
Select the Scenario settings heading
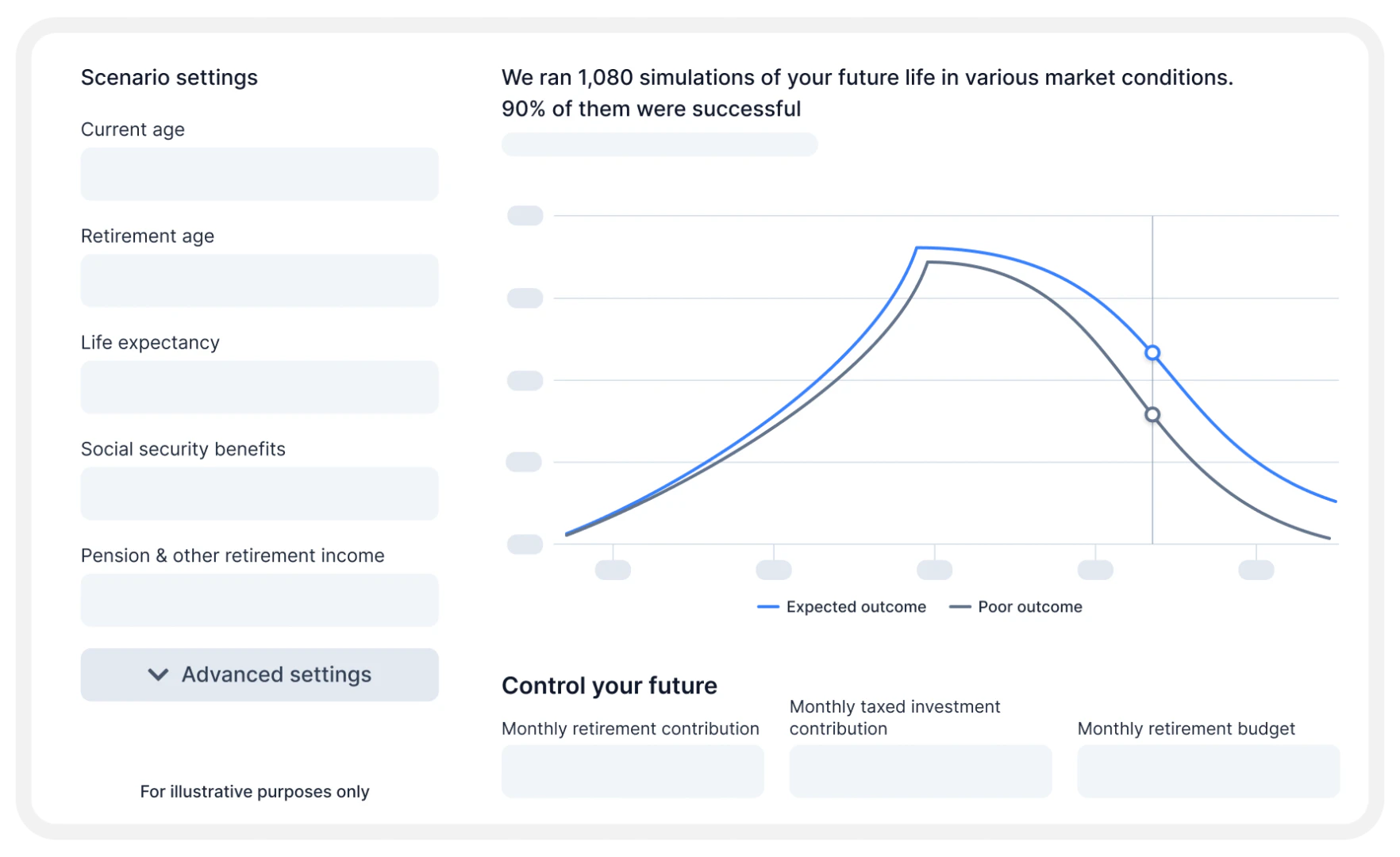(169, 77)
